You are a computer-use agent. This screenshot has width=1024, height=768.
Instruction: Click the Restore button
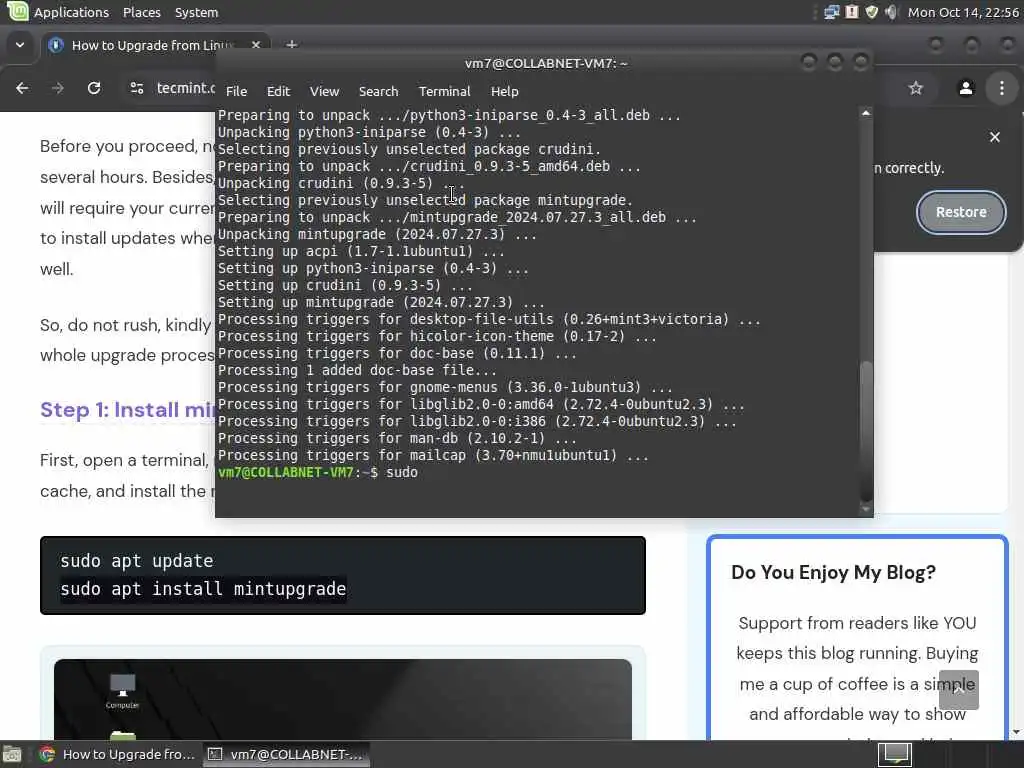coord(961,212)
